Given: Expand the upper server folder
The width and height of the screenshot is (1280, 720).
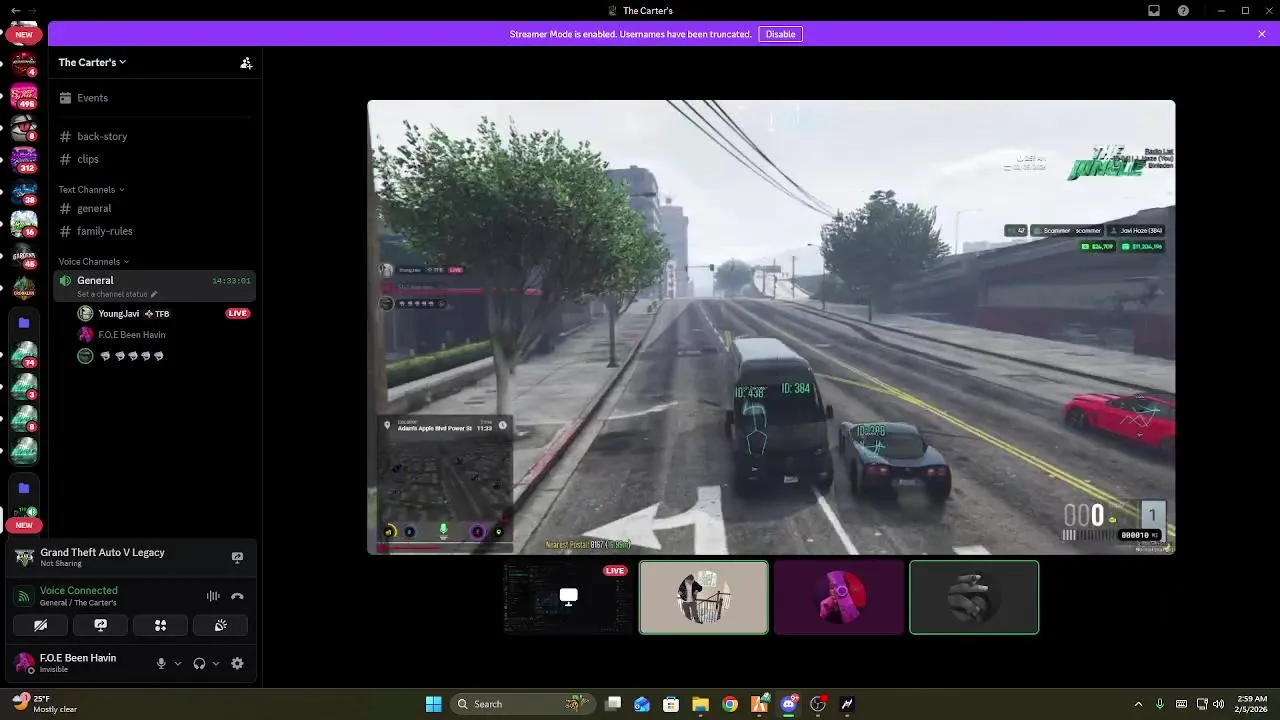Looking at the screenshot, I should click(x=24, y=323).
